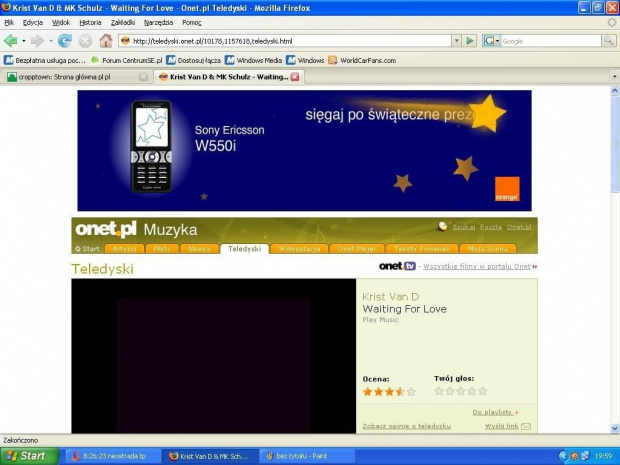Give five stars under Twój głos

pyautogui.click(x=483, y=391)
